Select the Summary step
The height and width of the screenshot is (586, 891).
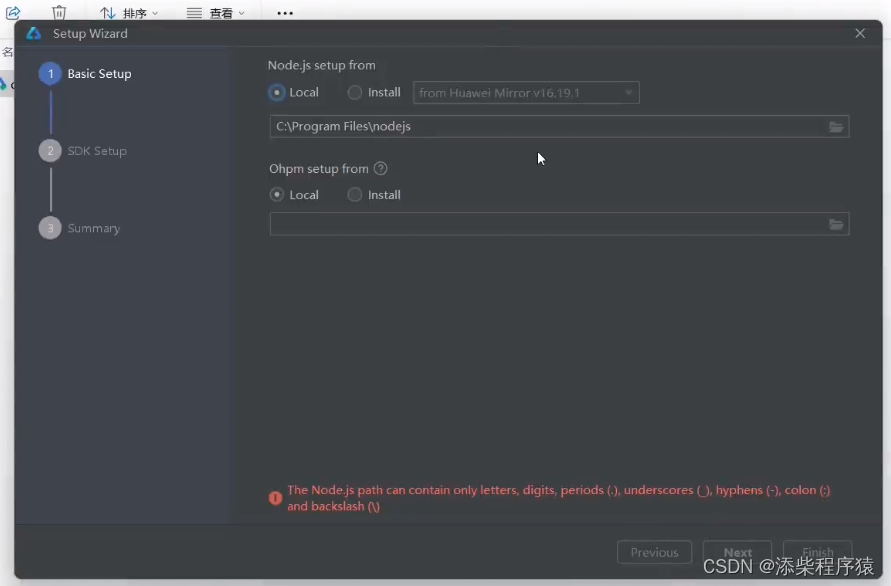(x=80, y=228)
